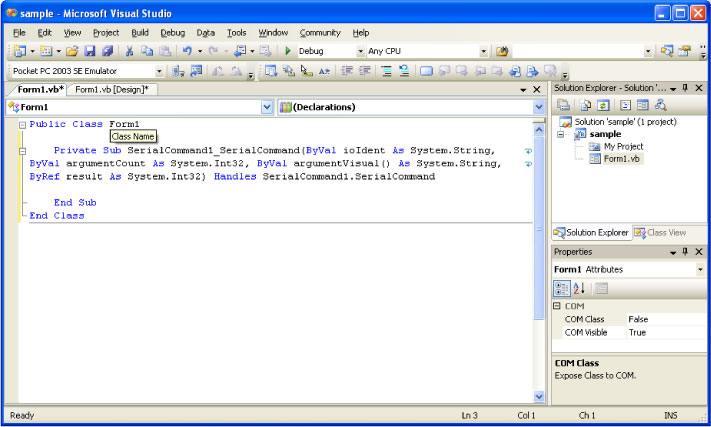This screenshot has width=711, height=427.
Task: Click the Save All icon
Action: (x=107, y=51)
